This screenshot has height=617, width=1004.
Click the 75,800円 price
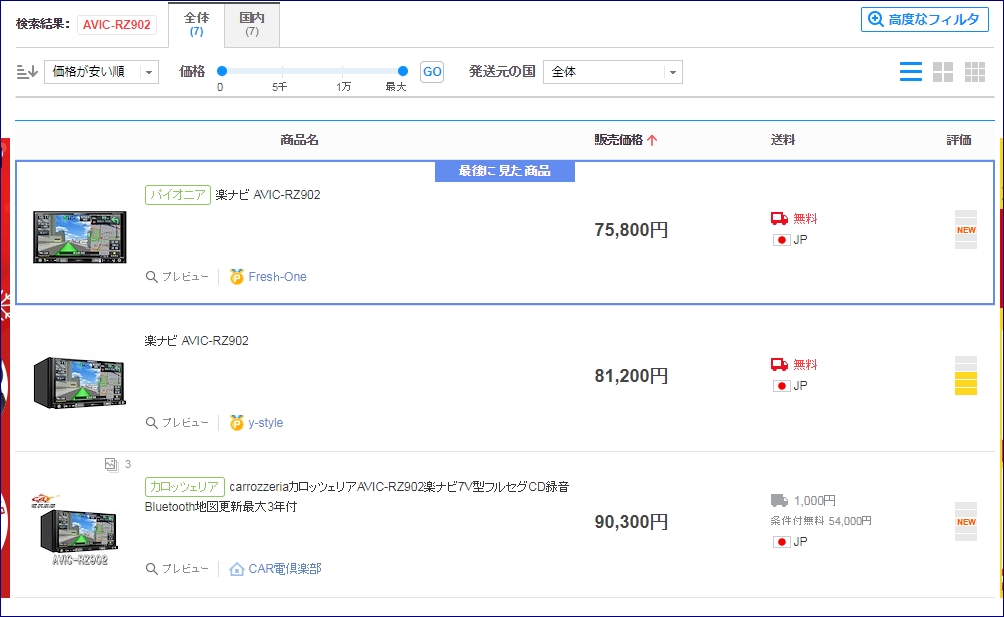pyautogui.click(x=631, y=230)
